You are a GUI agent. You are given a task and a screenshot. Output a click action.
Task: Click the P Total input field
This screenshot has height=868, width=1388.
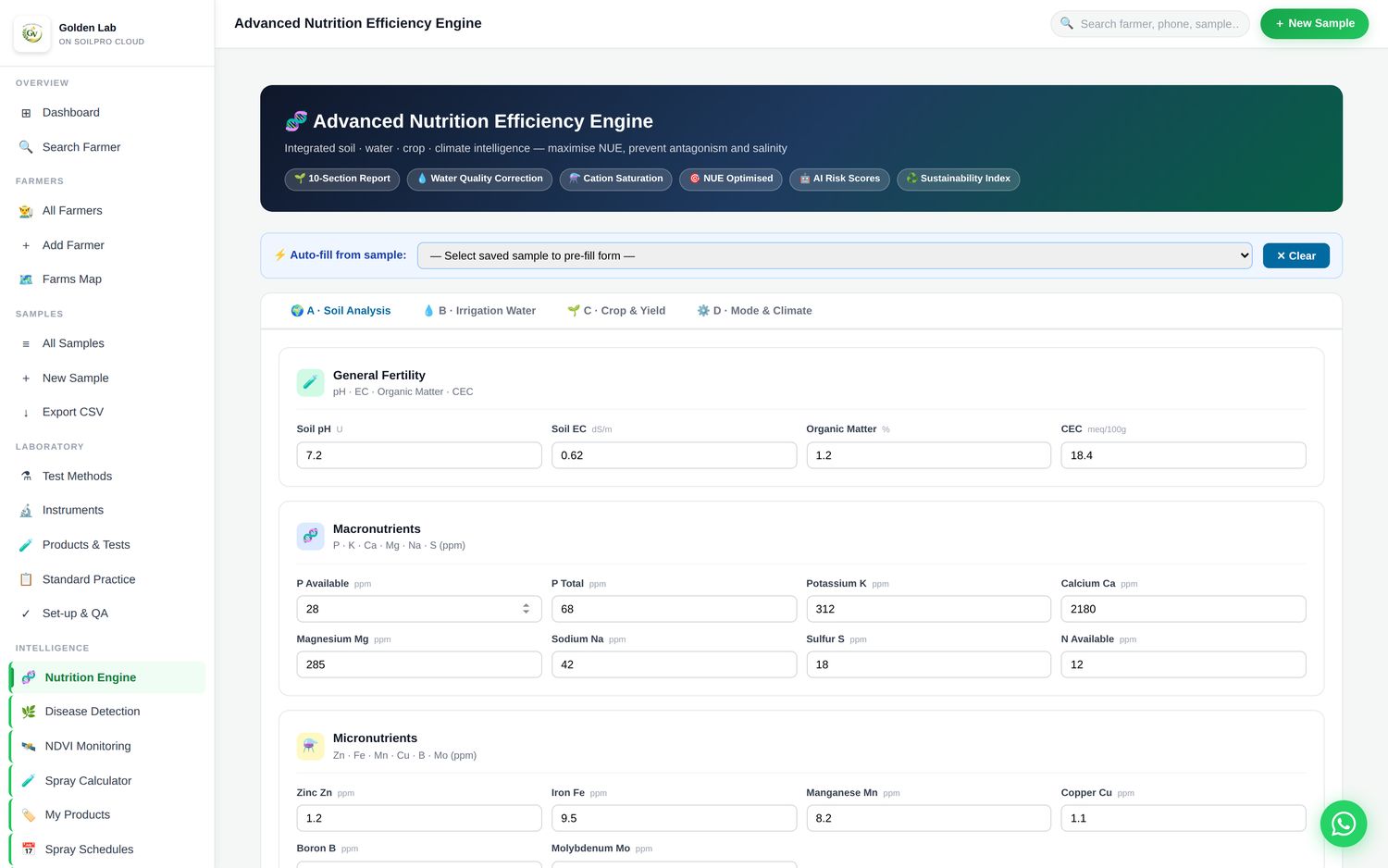(674, 609)
